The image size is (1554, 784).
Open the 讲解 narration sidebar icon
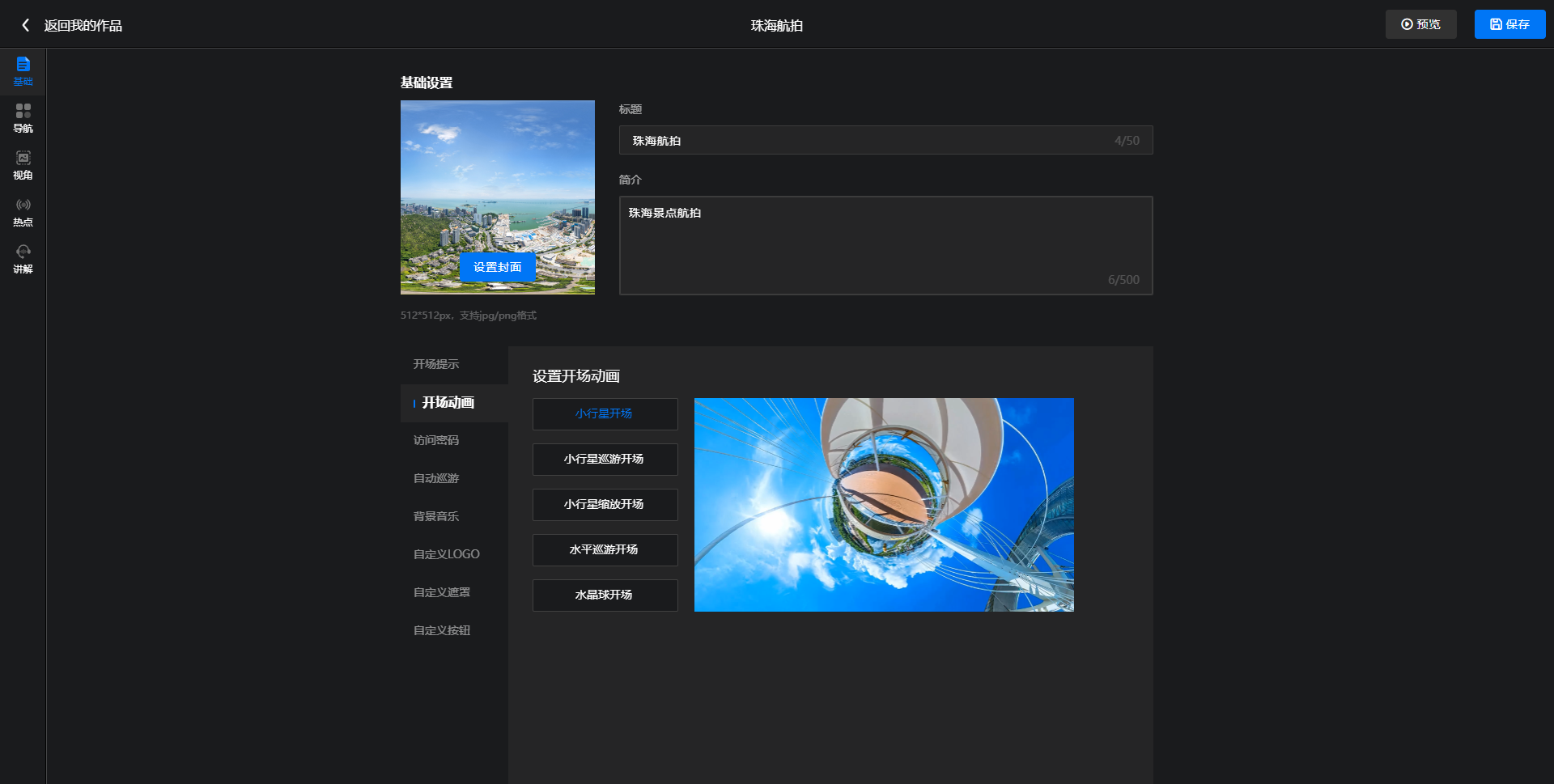coord(23,259)
